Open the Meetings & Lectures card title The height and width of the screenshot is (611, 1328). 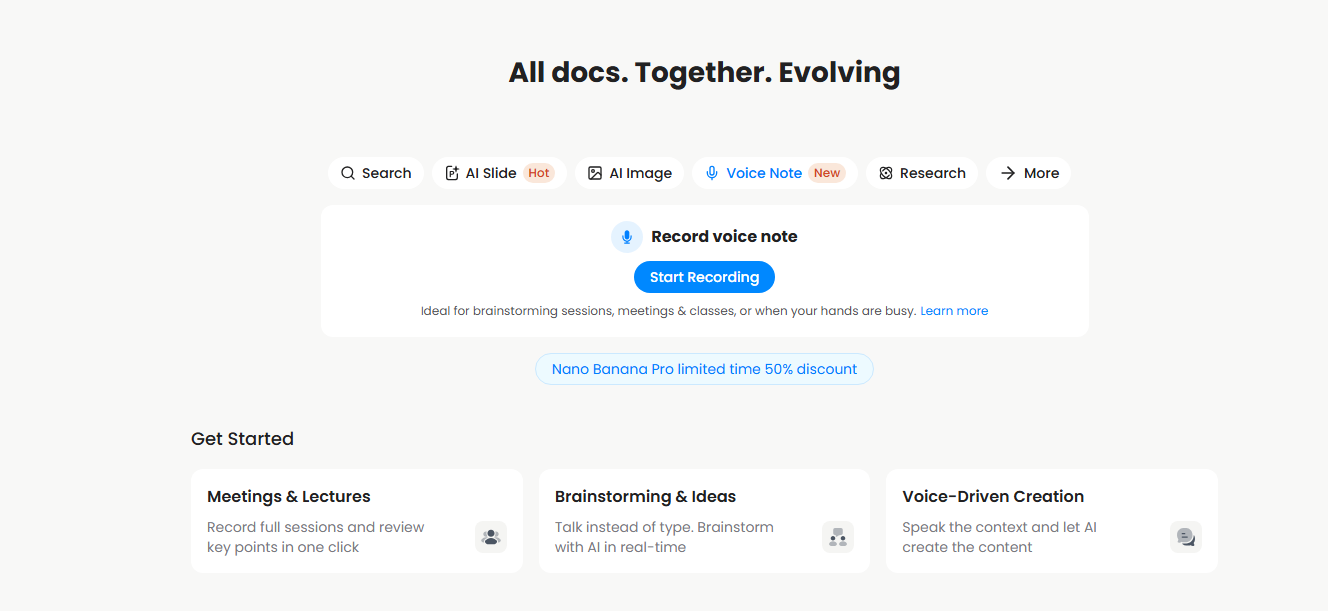(x=289, y=496)
